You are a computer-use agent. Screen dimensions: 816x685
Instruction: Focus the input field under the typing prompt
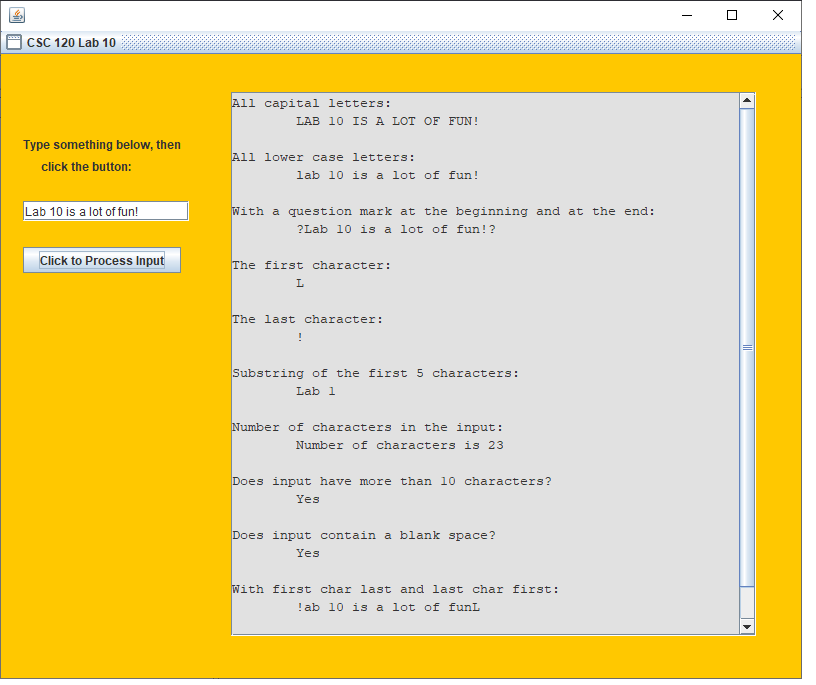105,211
